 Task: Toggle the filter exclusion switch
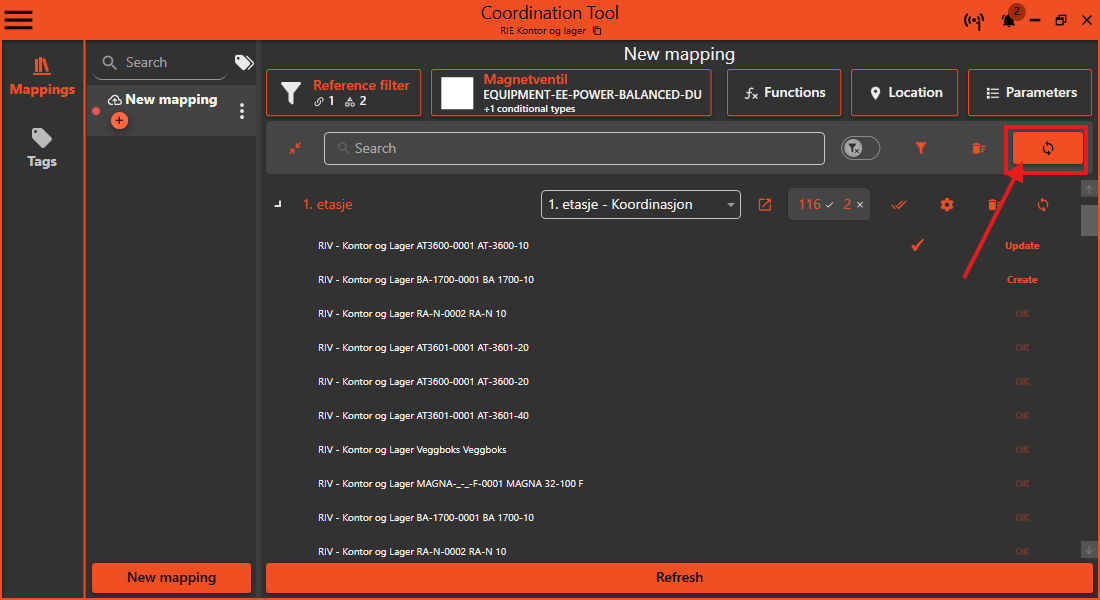[859, 147]
